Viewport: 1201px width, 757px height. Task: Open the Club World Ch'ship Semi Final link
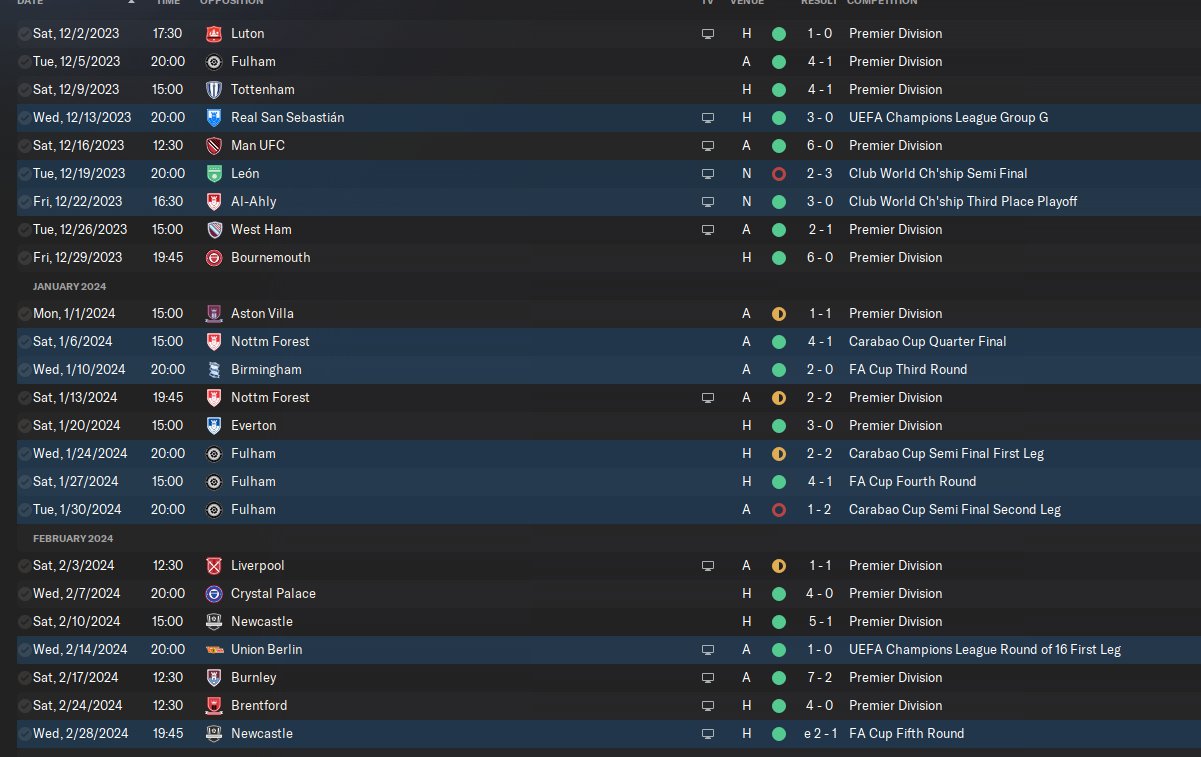938,174
